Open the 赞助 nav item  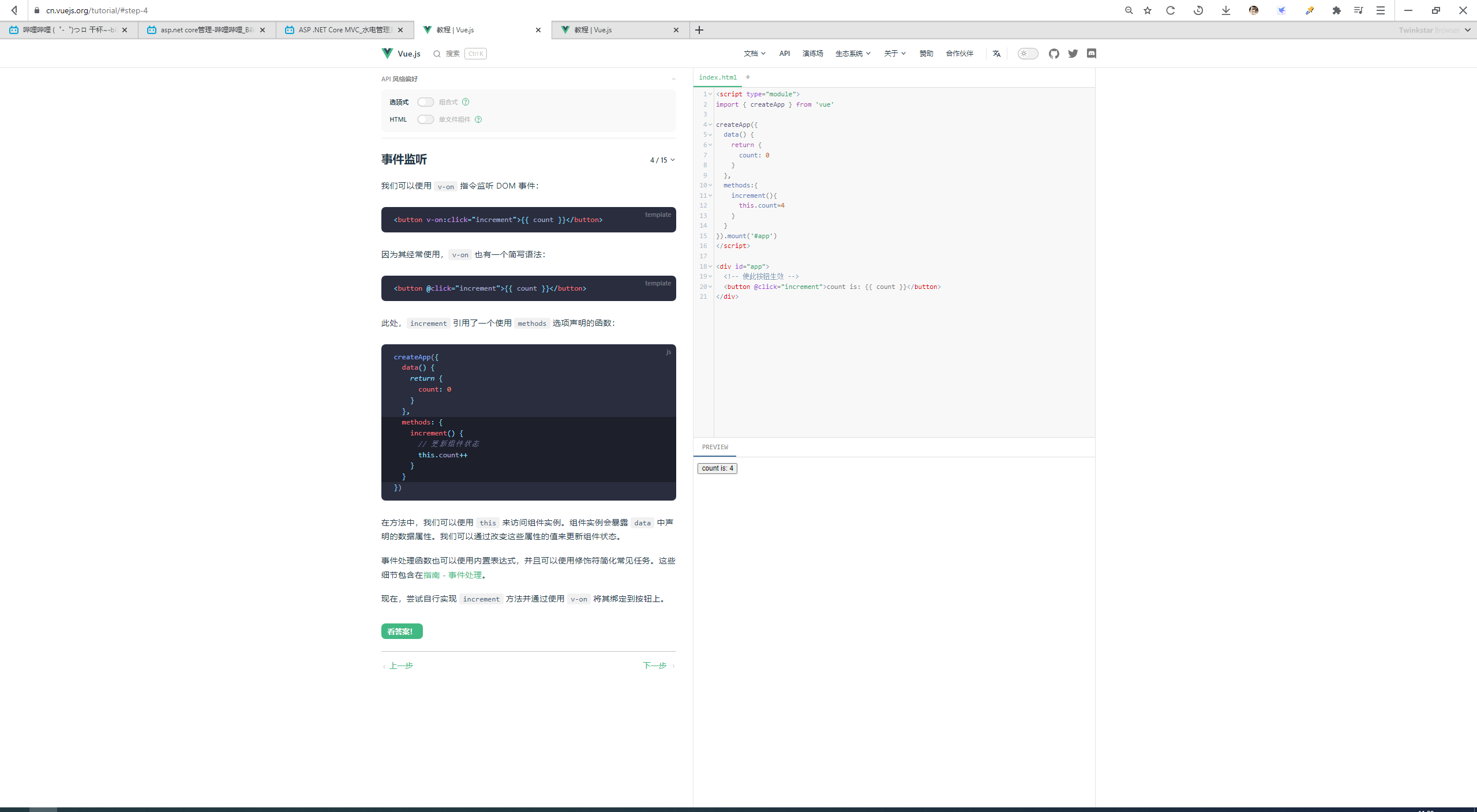(x=926, y=54)
